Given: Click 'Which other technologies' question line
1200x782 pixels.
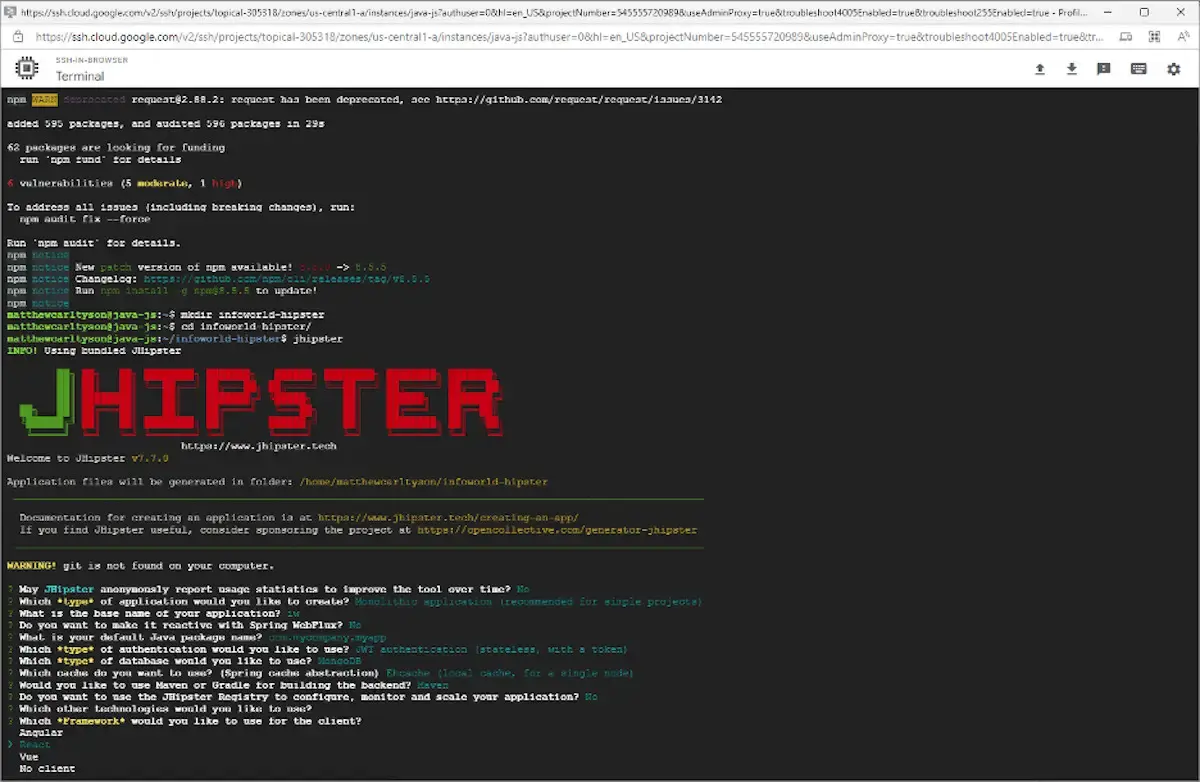Looking at the screenshot, I should pyautogui.click(x=159, y=710).
